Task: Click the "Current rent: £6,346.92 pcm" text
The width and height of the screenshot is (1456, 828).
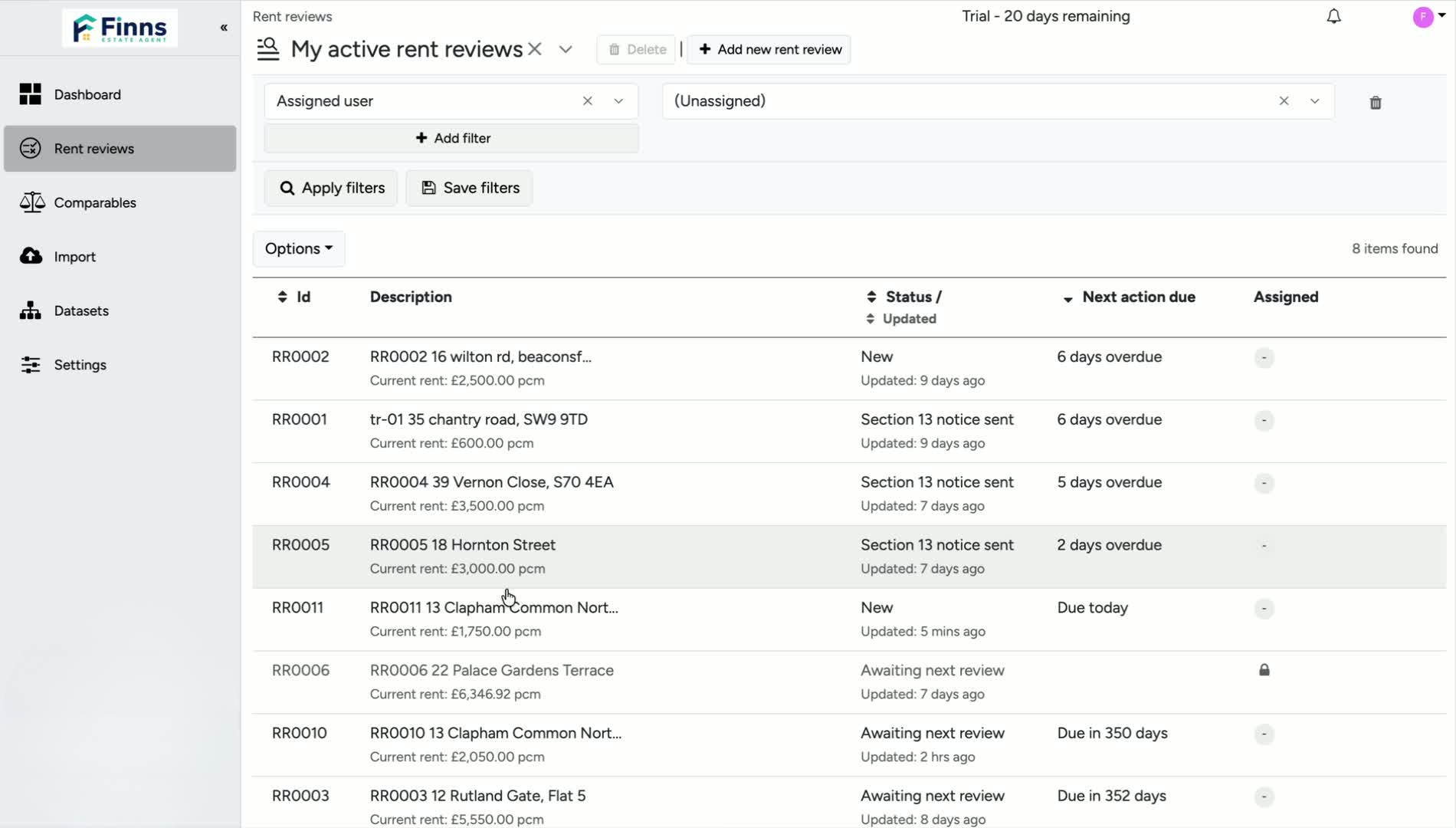Action: pos(455,694)
